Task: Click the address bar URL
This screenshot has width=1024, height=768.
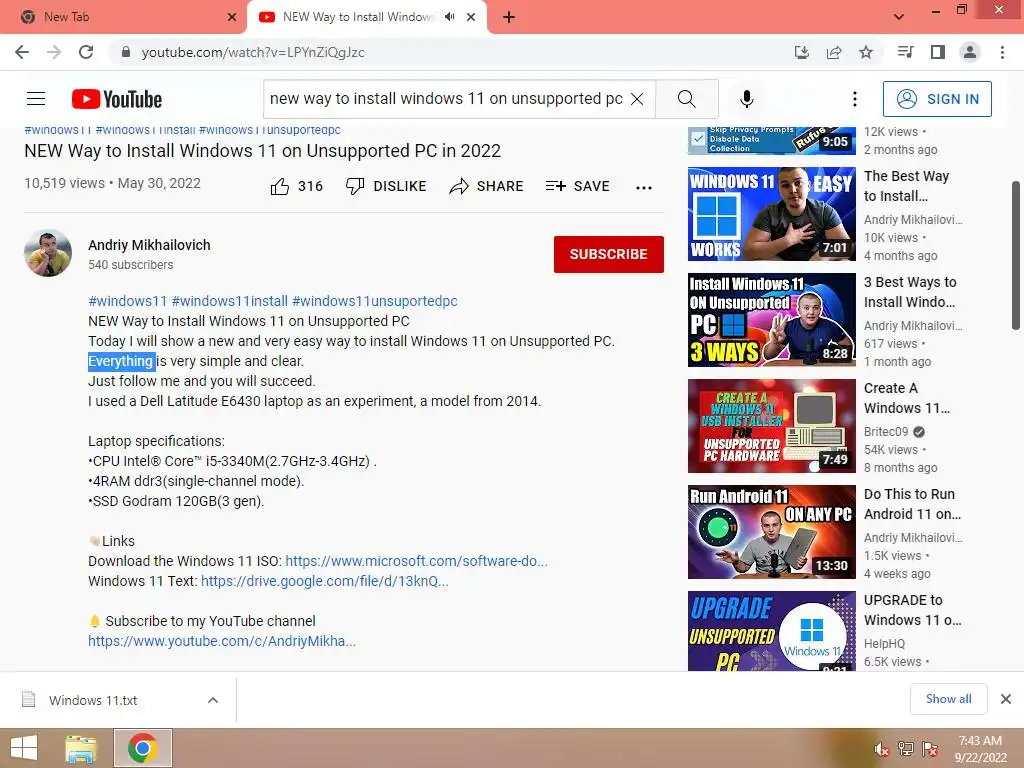Action: click(x=253, y=52)
